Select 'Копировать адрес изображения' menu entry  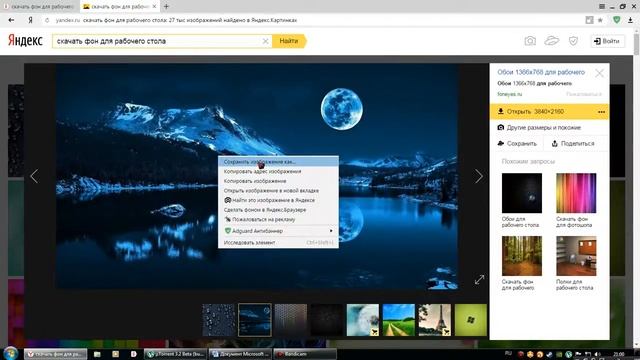tap(278, 171)
